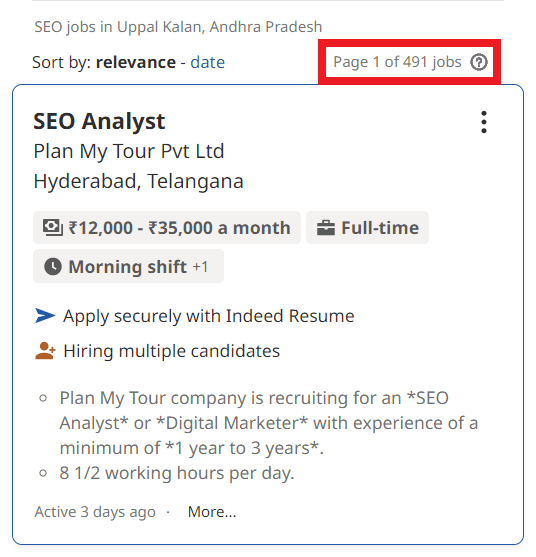The height and width of the screenshot is (557, 536).
Task: Click Plan My Tour Pvt Ltd company name
Action: [129, 151]
